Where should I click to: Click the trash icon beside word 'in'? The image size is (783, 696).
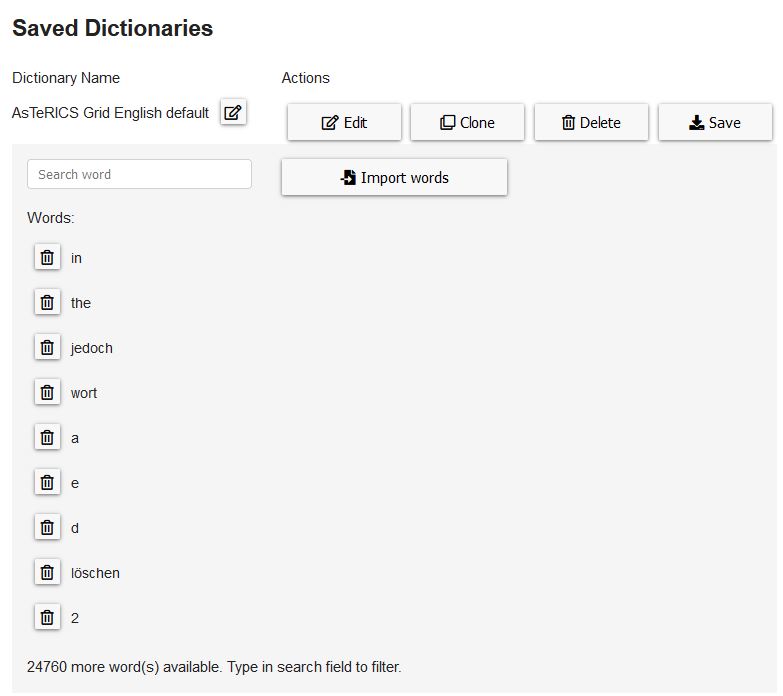(x=47, y=258)
